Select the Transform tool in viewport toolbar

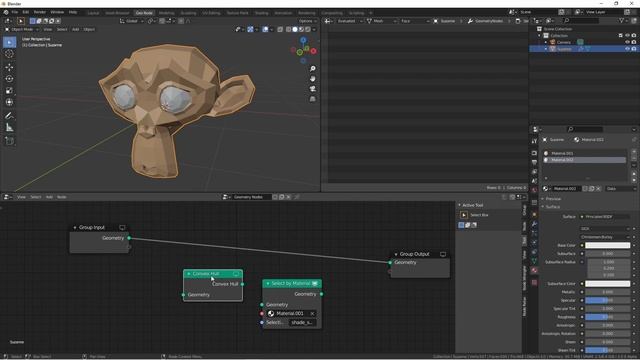9,102
